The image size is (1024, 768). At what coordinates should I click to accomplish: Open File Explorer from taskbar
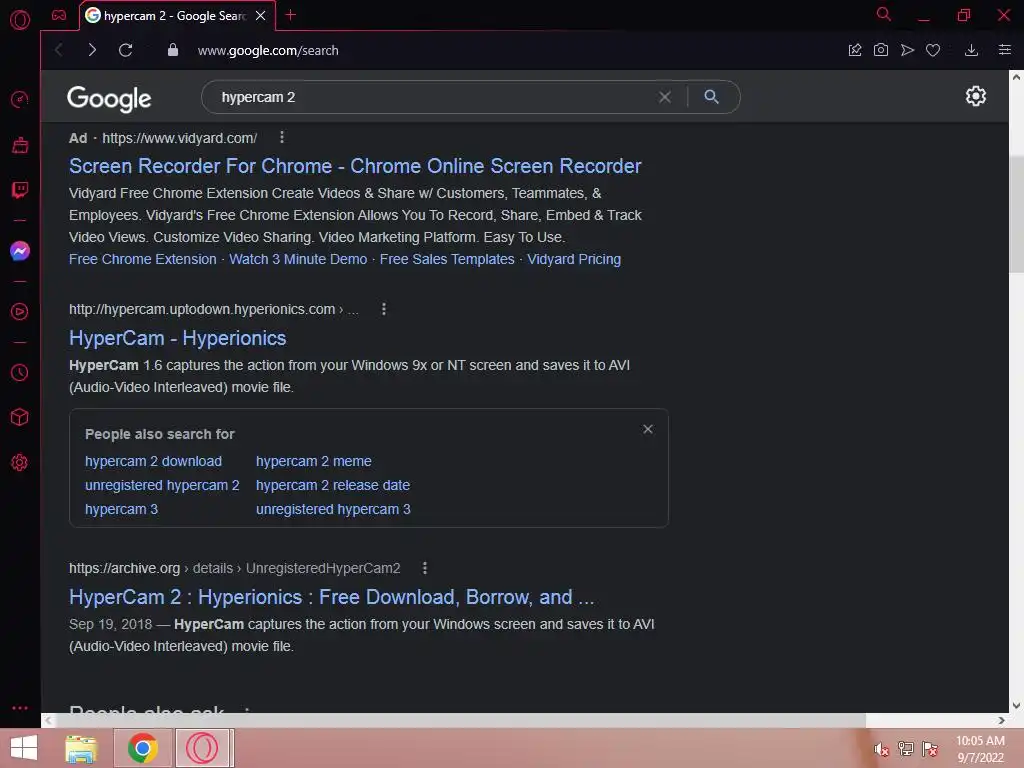pyautogui.click(x=81, y=748)
